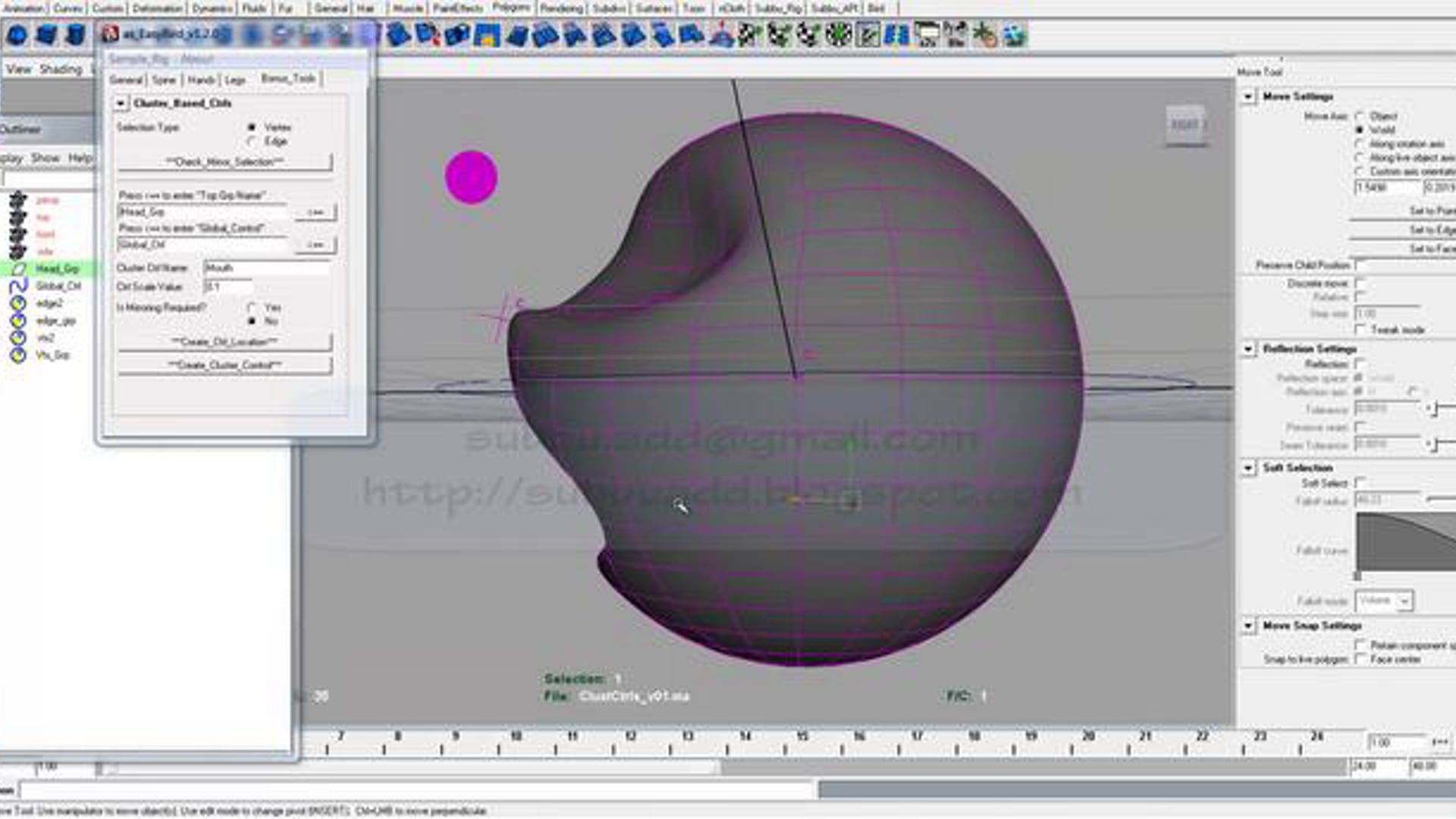Switch to the Legs tab
The width and height of the screenshot is (1456, 819).
click(235, 80)
